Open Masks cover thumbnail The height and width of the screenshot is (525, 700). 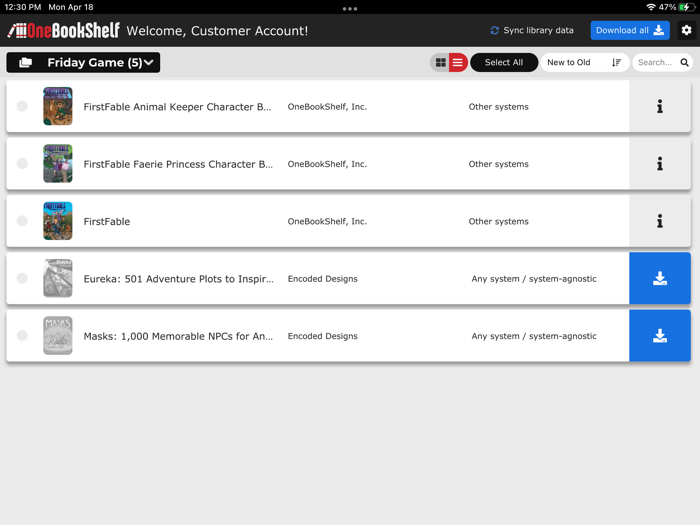58,336
